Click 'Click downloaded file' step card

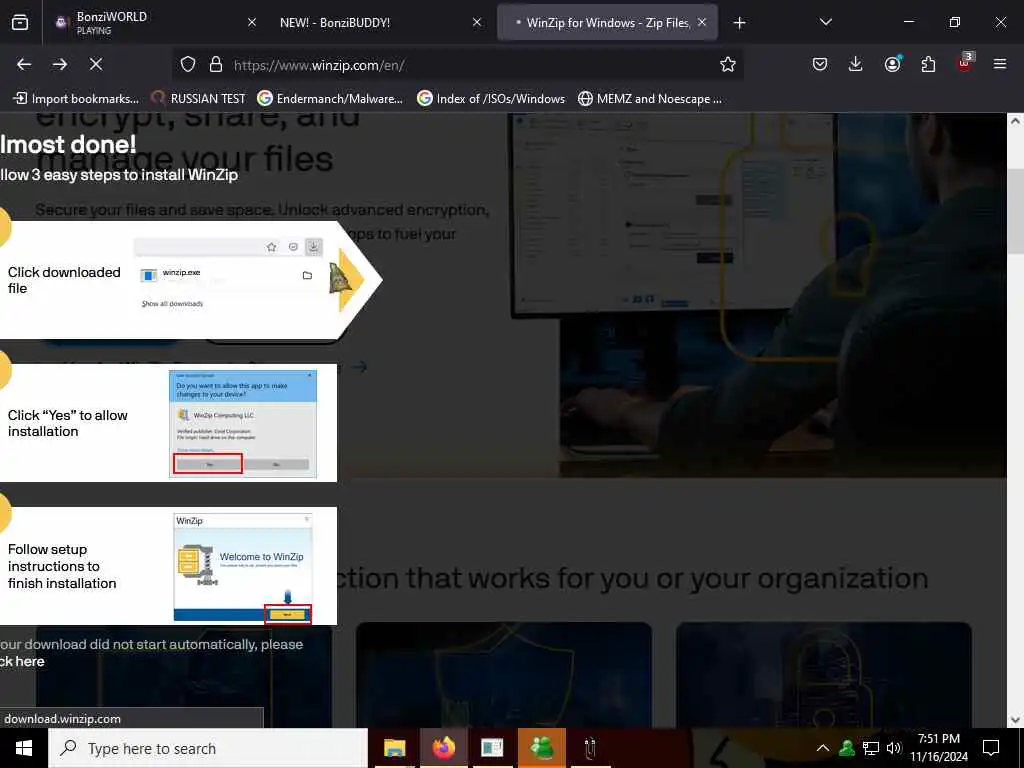[189, 280]
